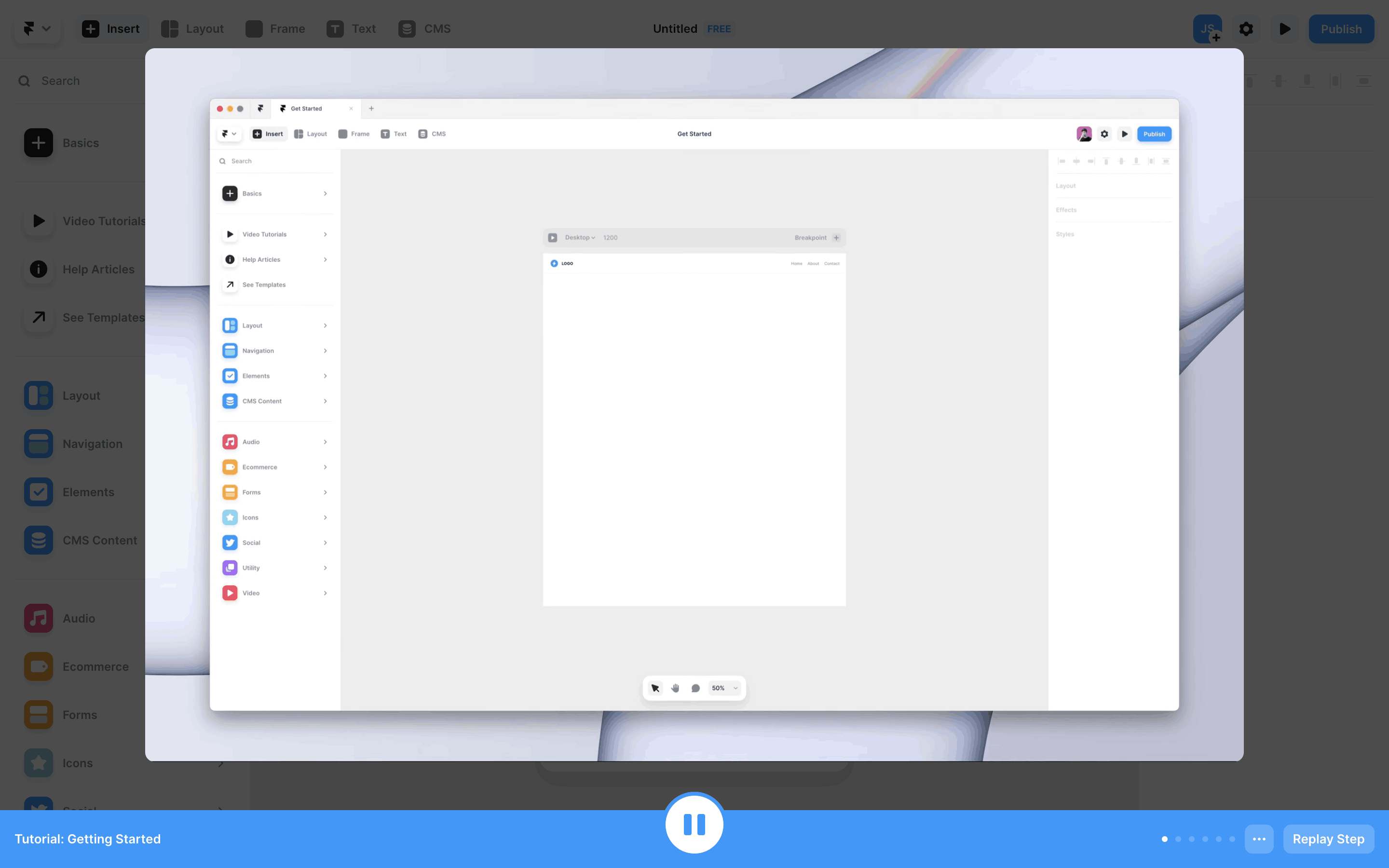Select the Frame tool
Screen dimensions: 1389x868
point(275,29)
